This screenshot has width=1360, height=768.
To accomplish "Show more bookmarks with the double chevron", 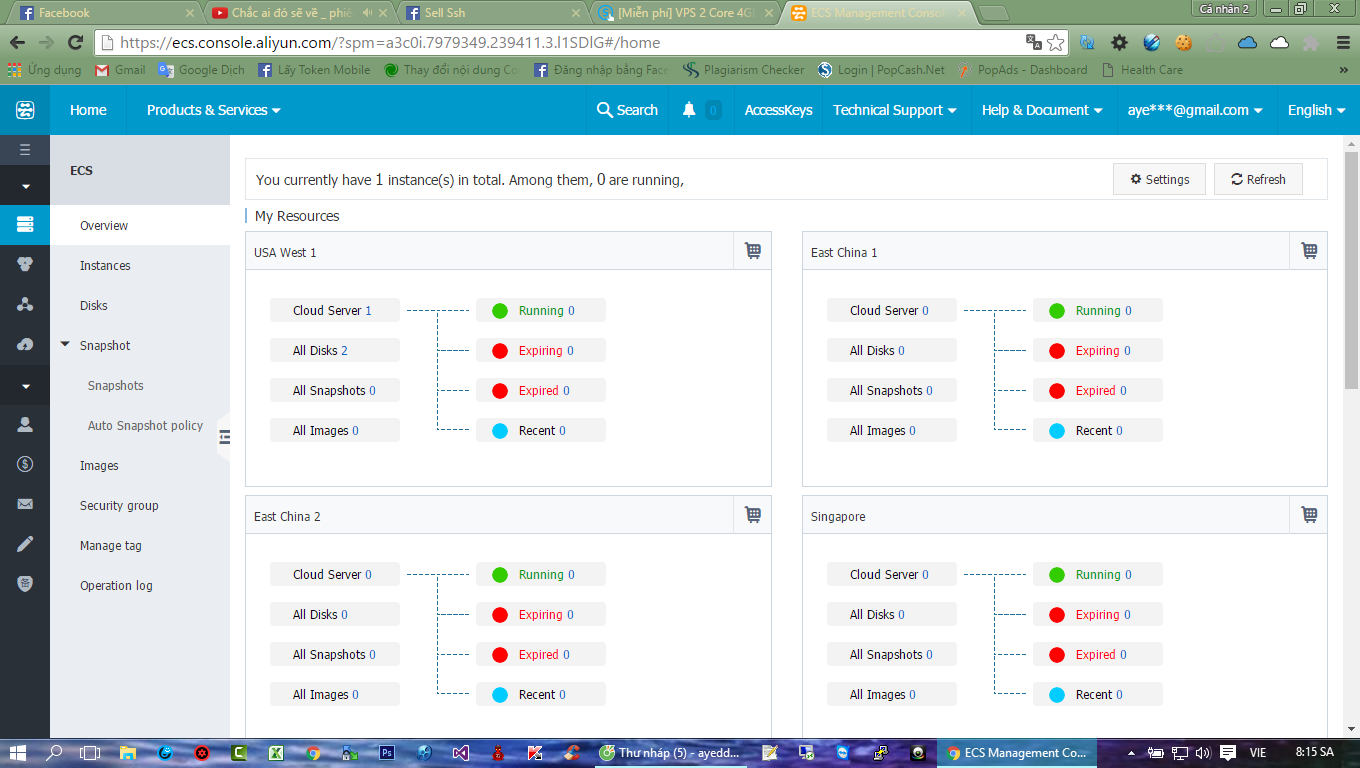I will (1343, 70).
